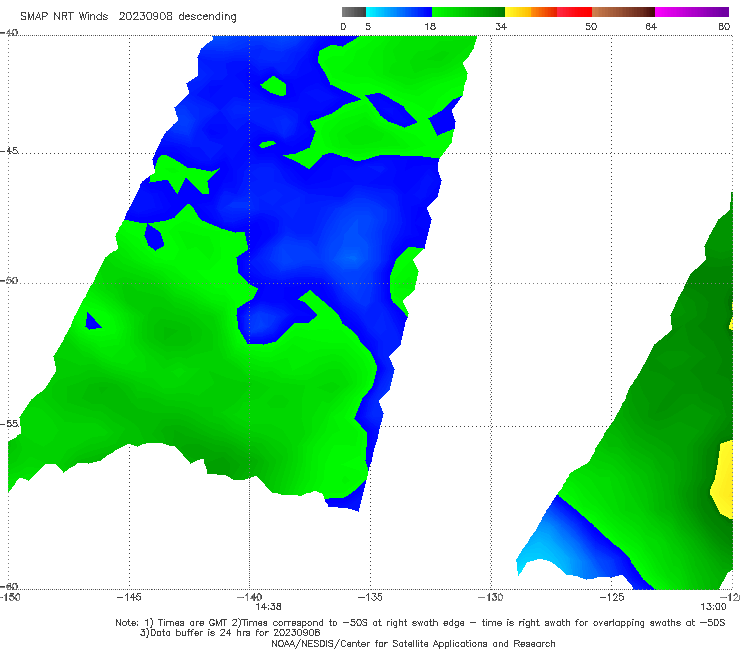Click the longitude label "-135"
The height and width of the screenshot is (650, 740).
pyautogui.click(x=370, y=597)
